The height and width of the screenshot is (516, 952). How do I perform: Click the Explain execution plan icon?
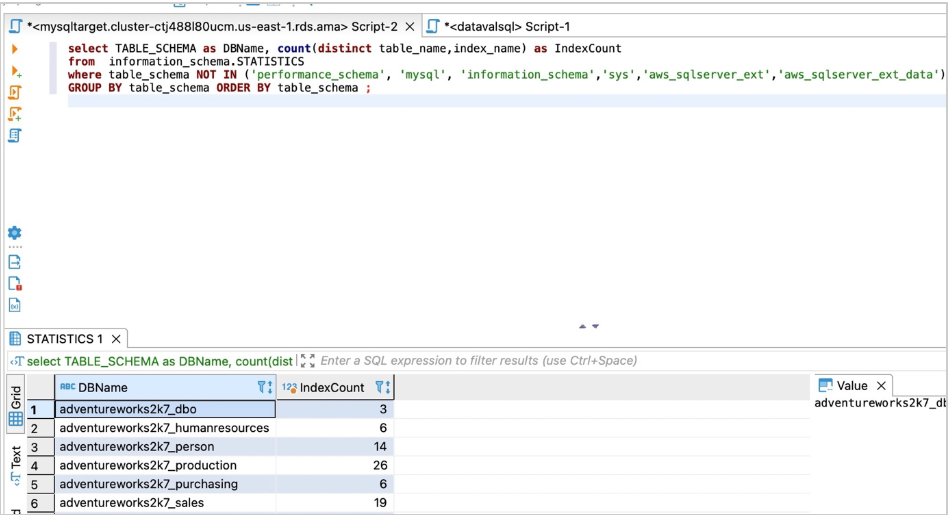click(15, 136)
